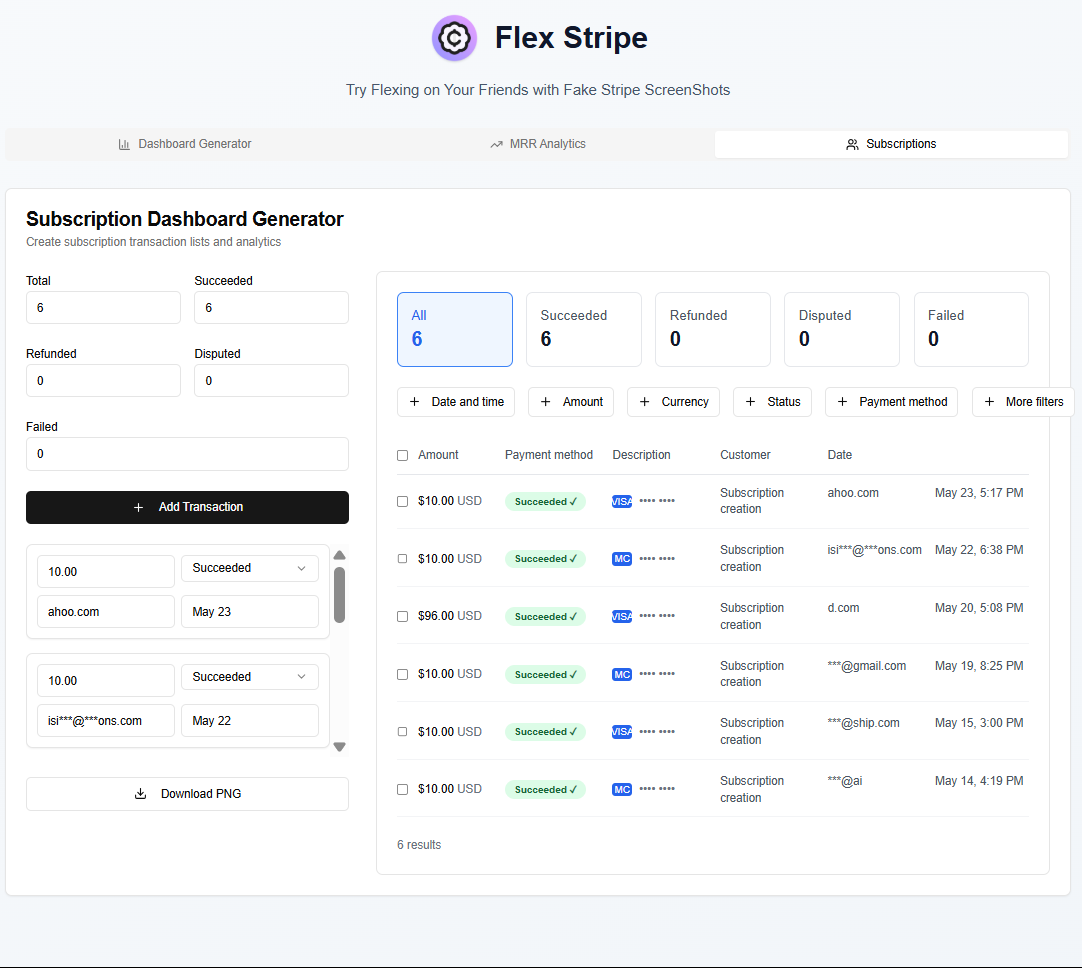Screen dimensions: 1082x968
Task: Check the box for isi***@***ons.com transaction
Action: click(x=402, y=559)
